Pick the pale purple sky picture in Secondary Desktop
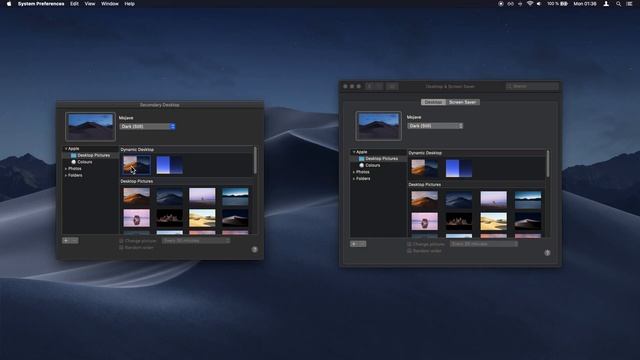The image size is (640, 360). tap(202, 196)
